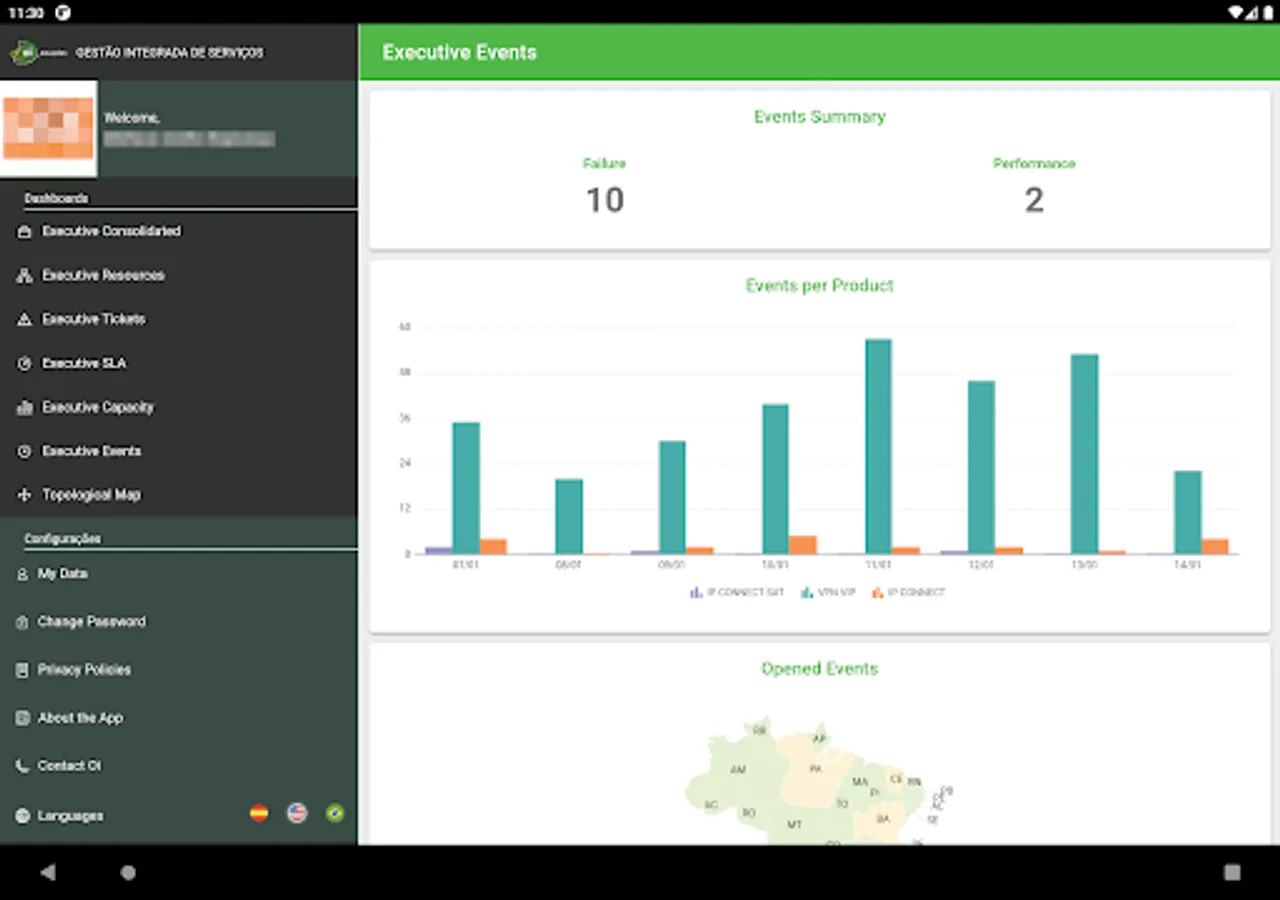Click the user profile picture thumbnail
Viewport: 1280px width, 900px height.
point(49,128)
